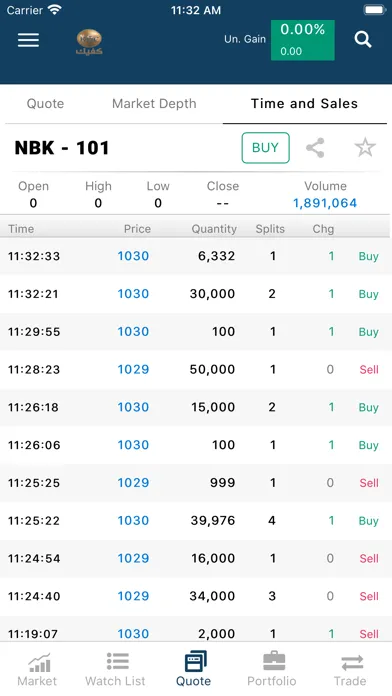392x696 pixels.
Task: Select the 11:32:33 trade row
Action: pyautogui.click(x=196, y=256)
